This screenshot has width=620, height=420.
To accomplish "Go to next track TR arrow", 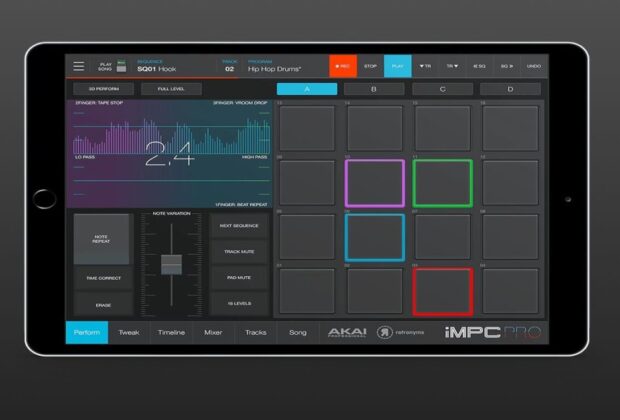I will (x=453, y=66).
